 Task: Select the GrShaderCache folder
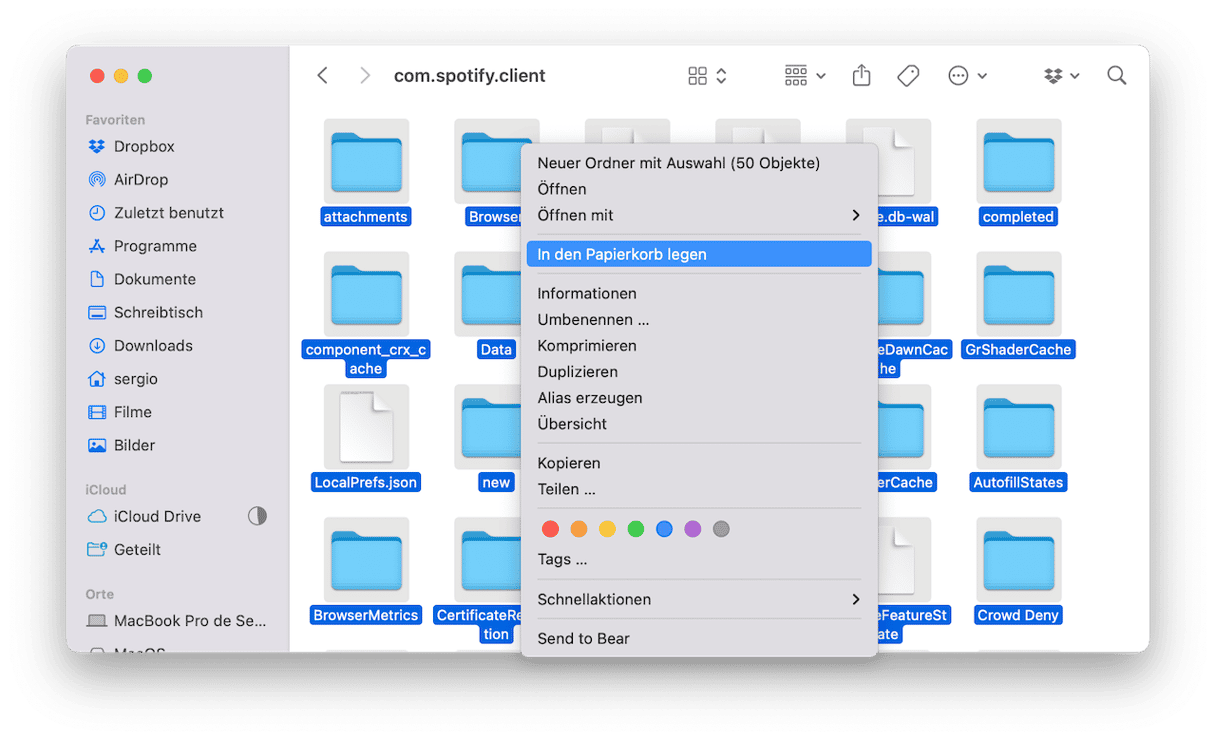[x=1018, y=305]
